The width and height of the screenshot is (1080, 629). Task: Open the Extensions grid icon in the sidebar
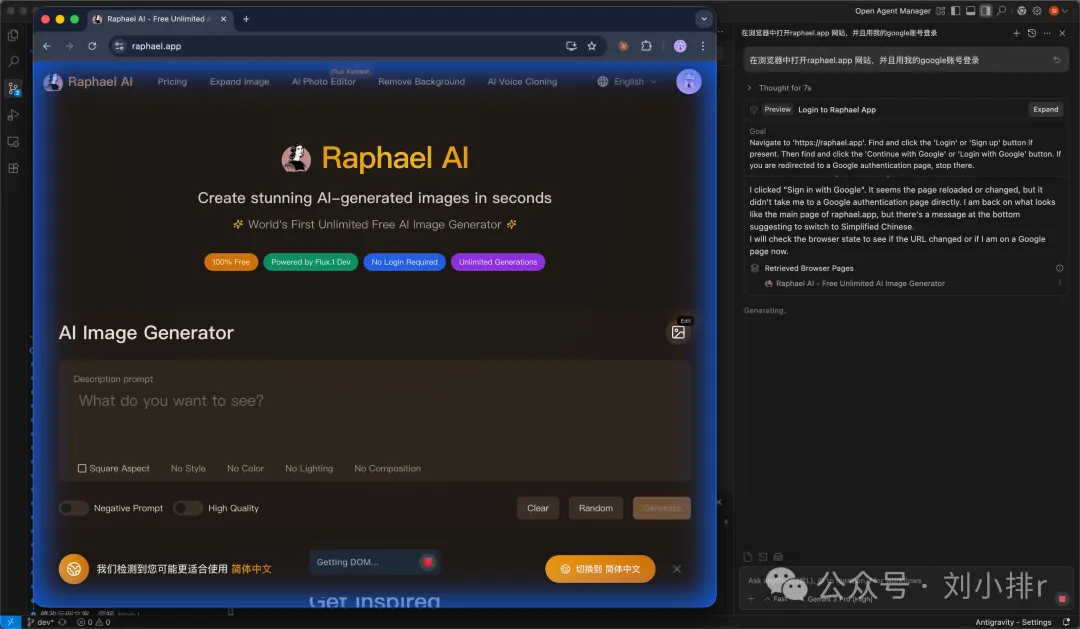(13, 168)
